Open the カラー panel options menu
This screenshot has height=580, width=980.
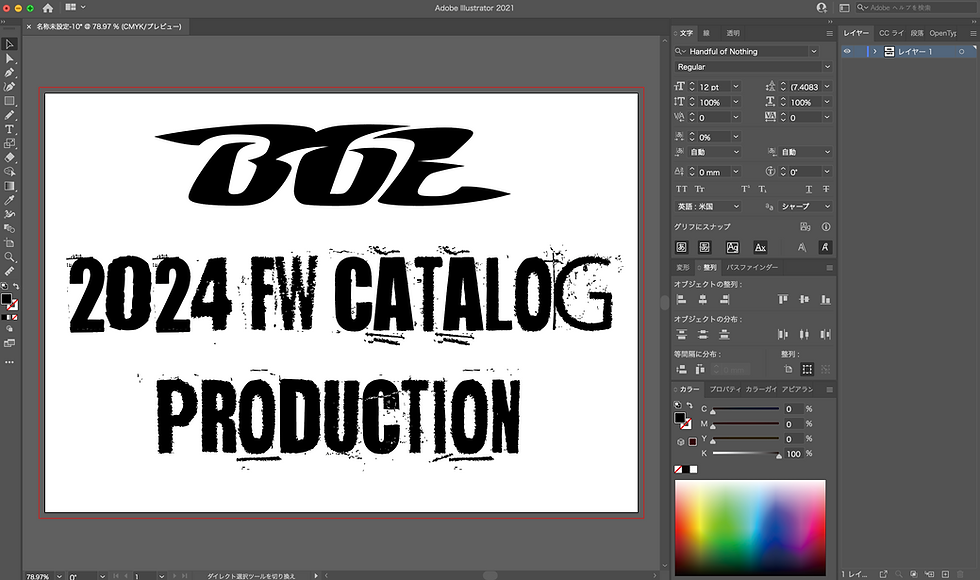tap(829, 389)
